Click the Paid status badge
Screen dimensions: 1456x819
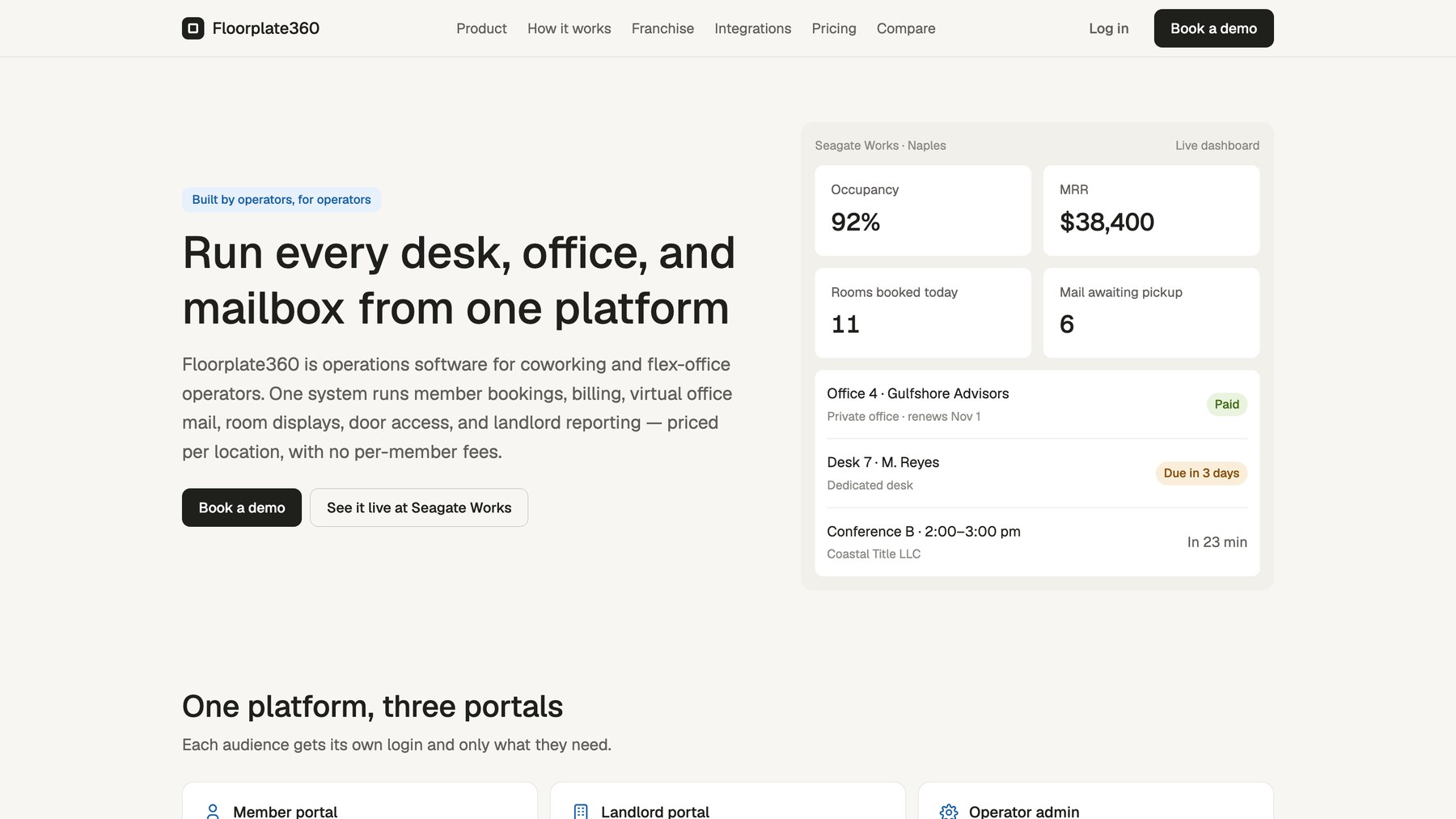click(1227, 405)
